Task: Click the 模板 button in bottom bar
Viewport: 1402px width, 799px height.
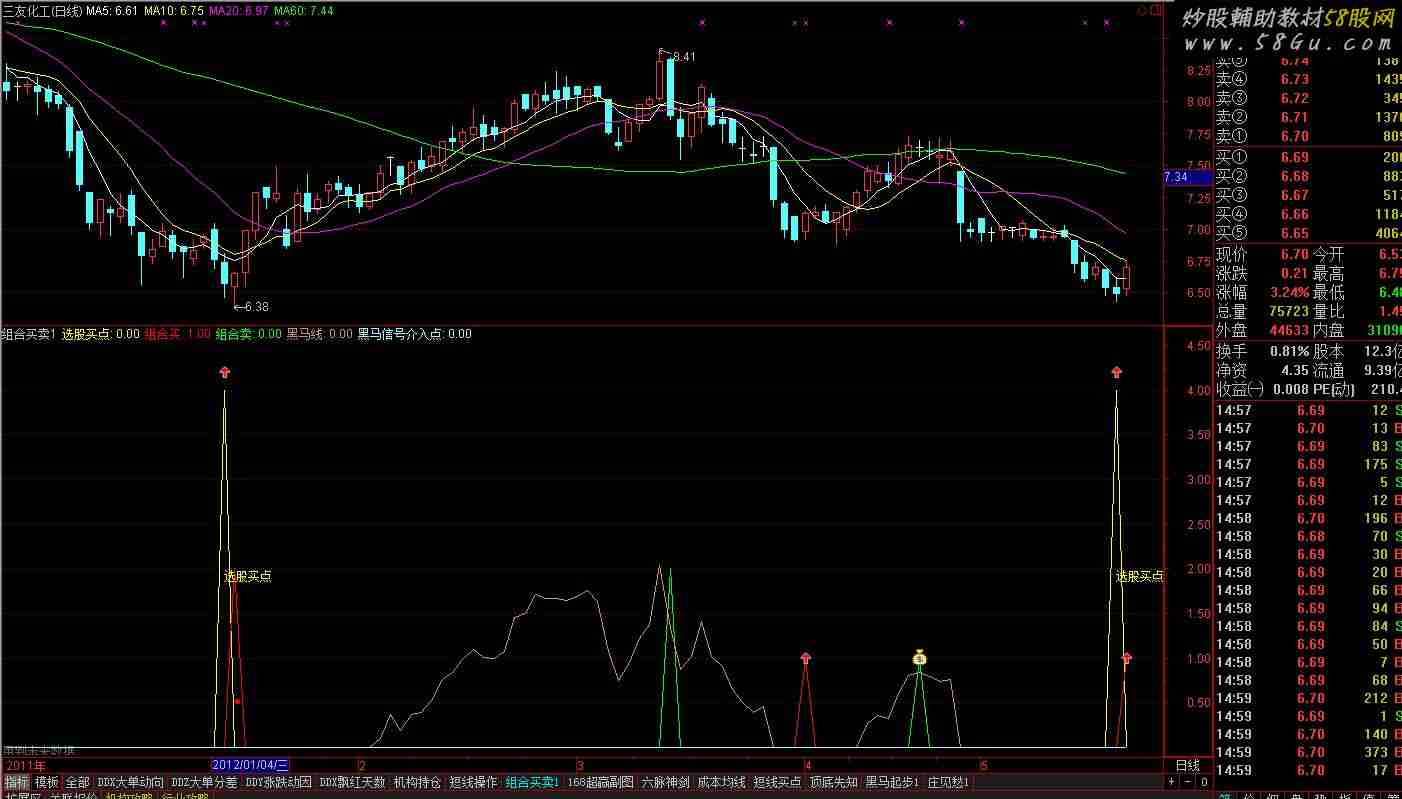Action: [47, 782]
